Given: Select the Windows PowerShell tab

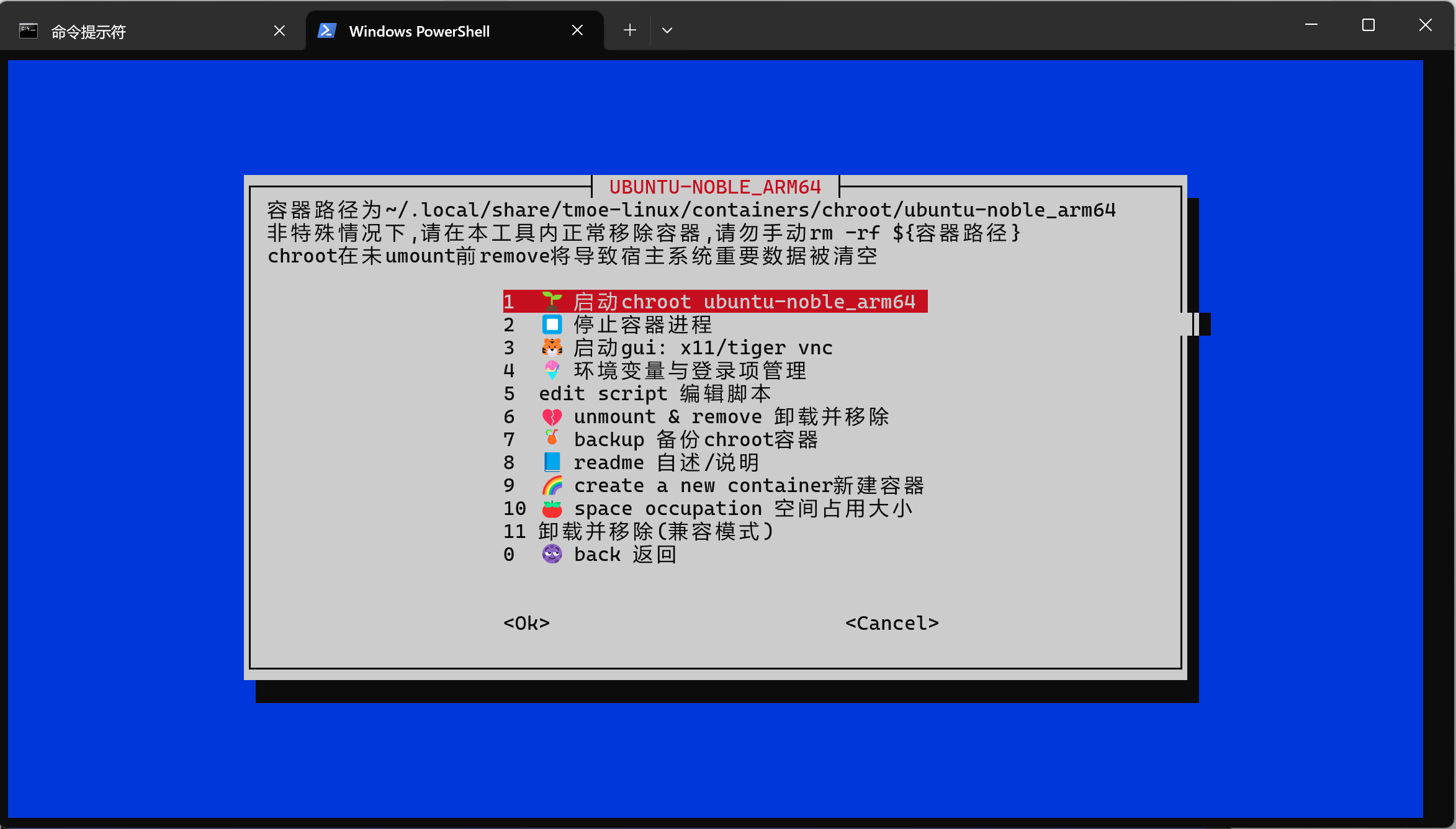Looking at the screenshot, I should 419,32.
